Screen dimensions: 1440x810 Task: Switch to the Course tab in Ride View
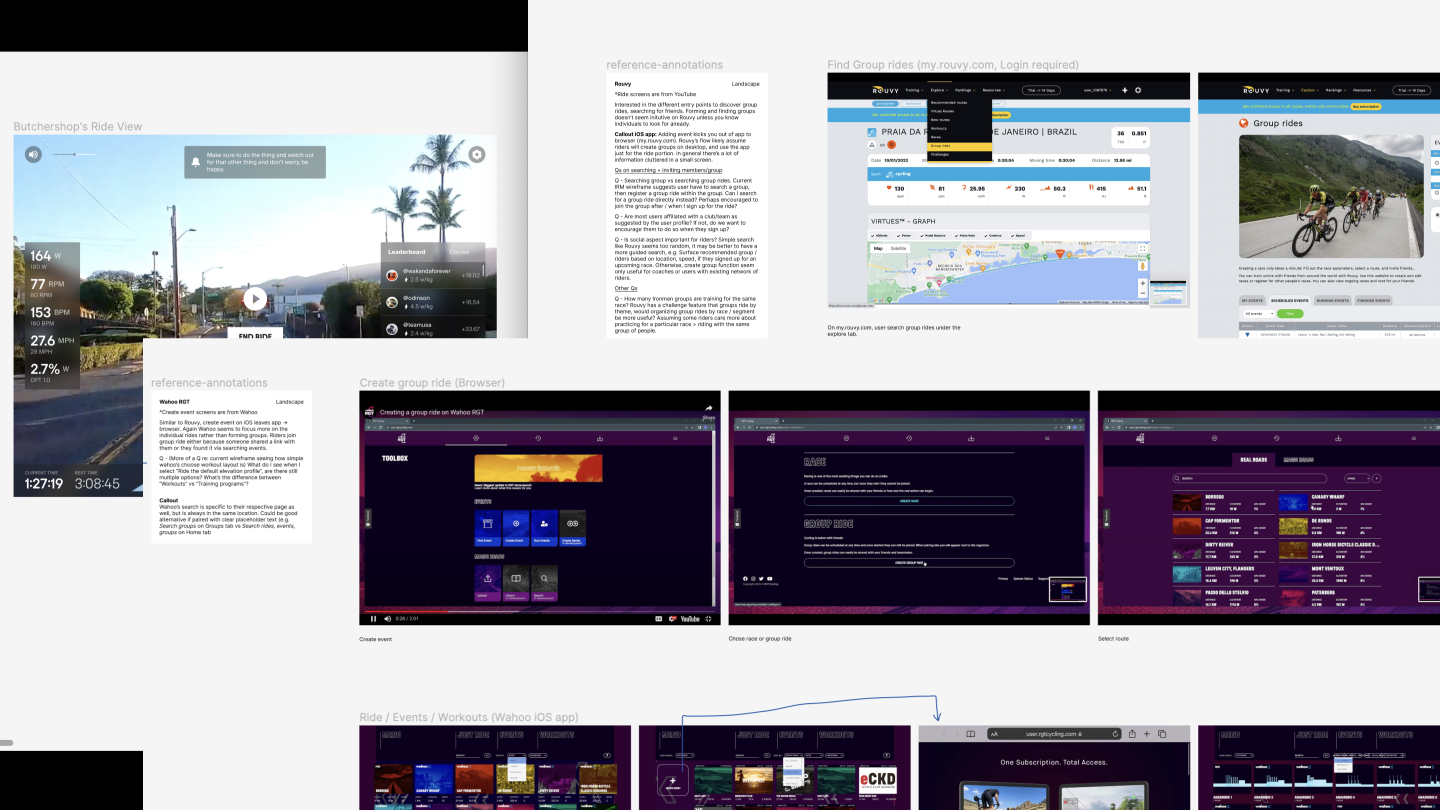459,252
